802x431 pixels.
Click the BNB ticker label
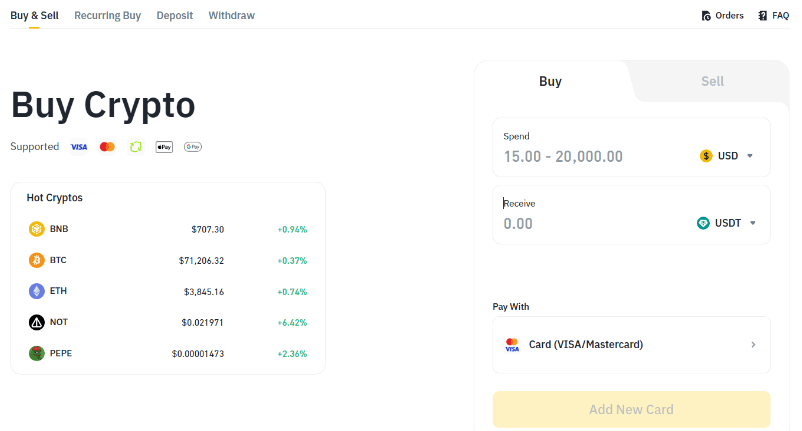coord(59,229)
